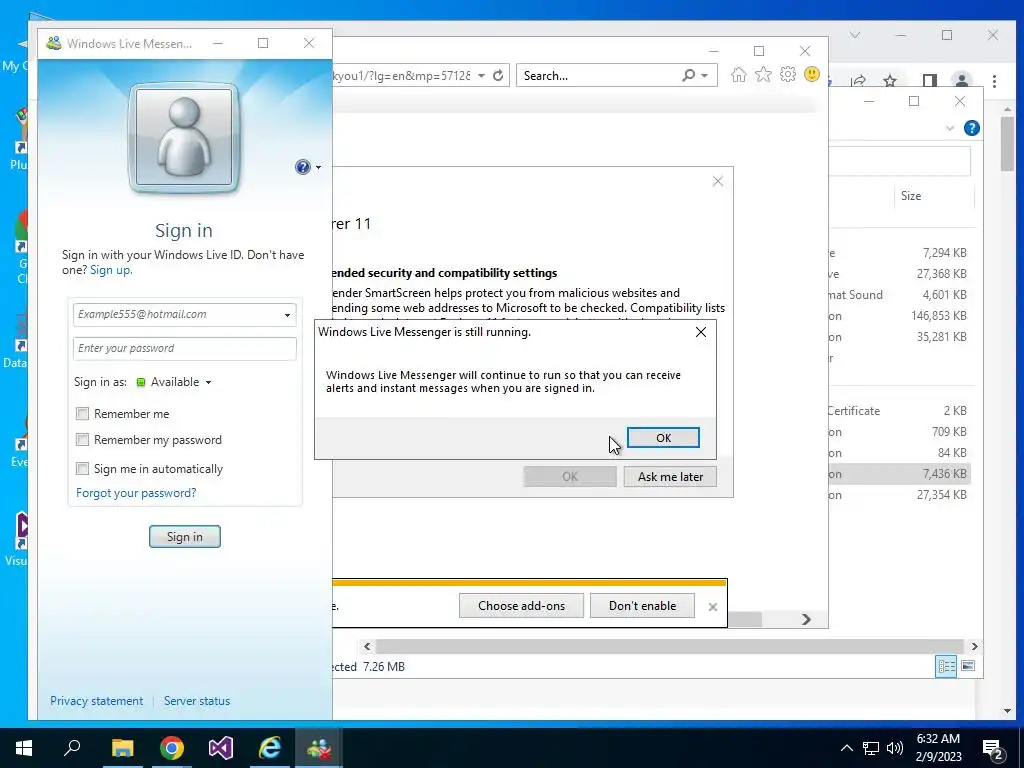Image resolution: width=1024 pixels, height=768 pixels.
Task: Click the Sign up link
Action: click(110, 270)
